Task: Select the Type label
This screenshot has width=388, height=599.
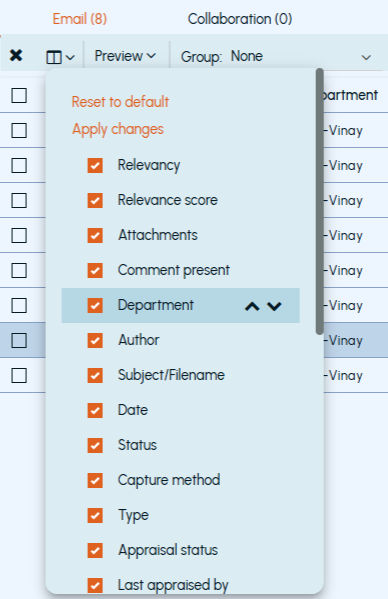Action: (133, 515)
